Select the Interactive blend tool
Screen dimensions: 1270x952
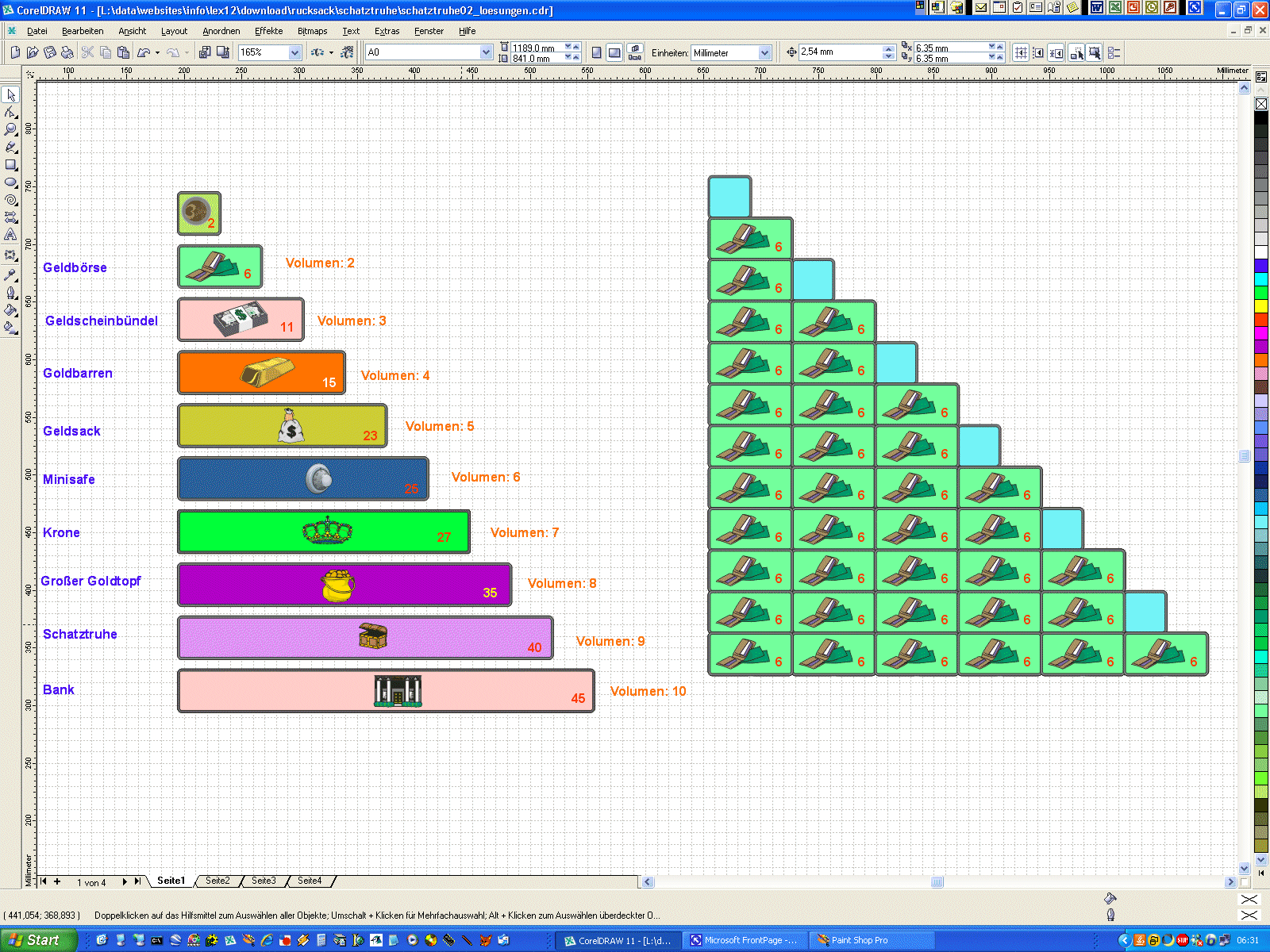point(11,255)
